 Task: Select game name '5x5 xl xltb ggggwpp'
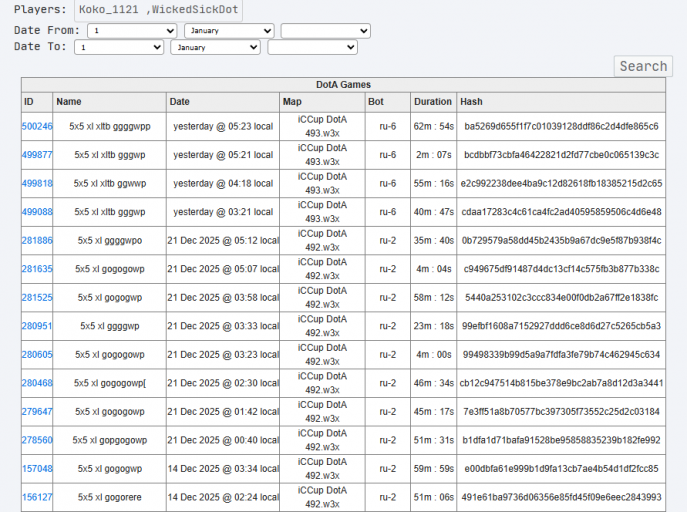pyautogui.click(x=110, y=126)
